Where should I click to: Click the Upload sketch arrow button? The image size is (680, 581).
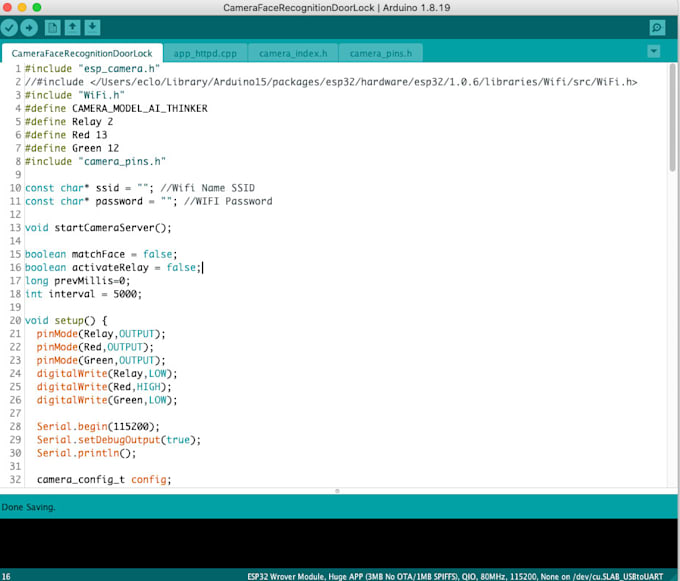pyautogui.click(x=29, y=28)
